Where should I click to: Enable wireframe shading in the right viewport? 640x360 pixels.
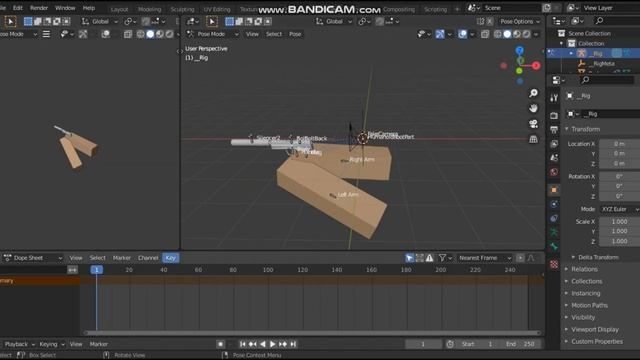pyautogui.click(x=498, y=34)
